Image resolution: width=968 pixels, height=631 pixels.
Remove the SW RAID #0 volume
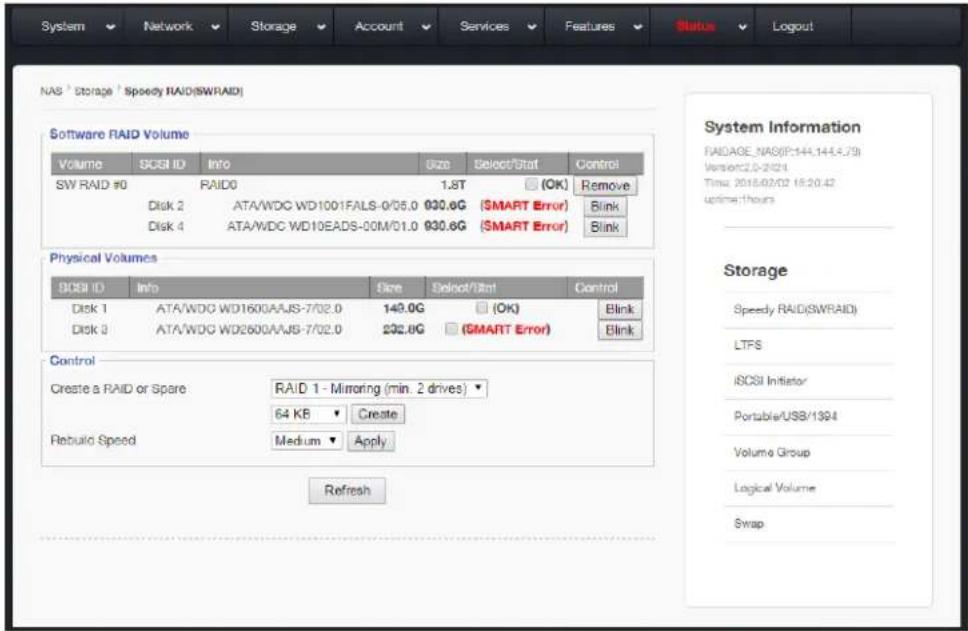605,185
